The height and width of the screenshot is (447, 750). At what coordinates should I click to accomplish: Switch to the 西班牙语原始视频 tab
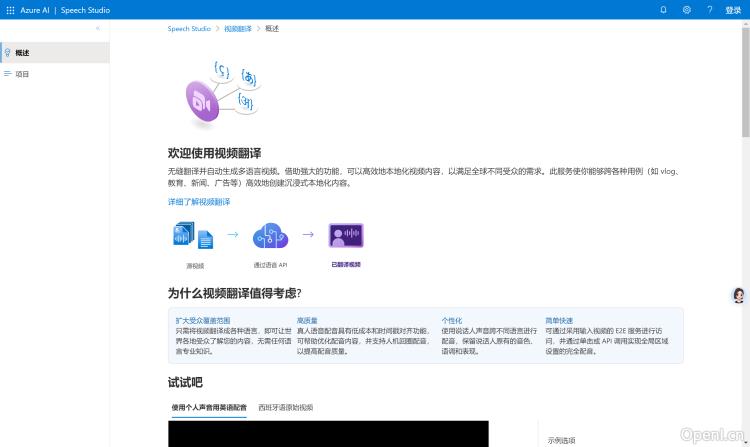click(285, 408)
